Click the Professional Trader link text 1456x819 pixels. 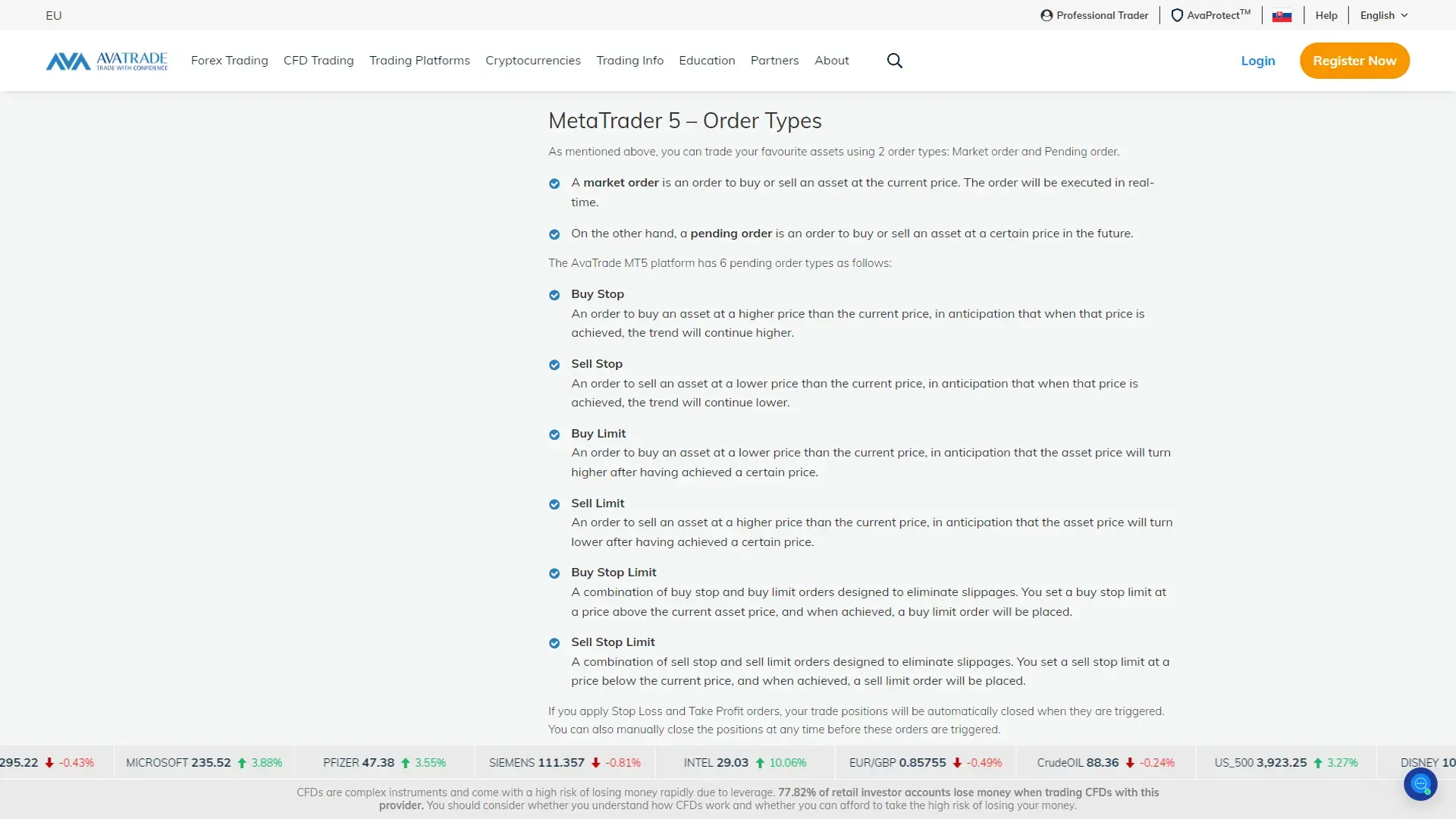1103,15
